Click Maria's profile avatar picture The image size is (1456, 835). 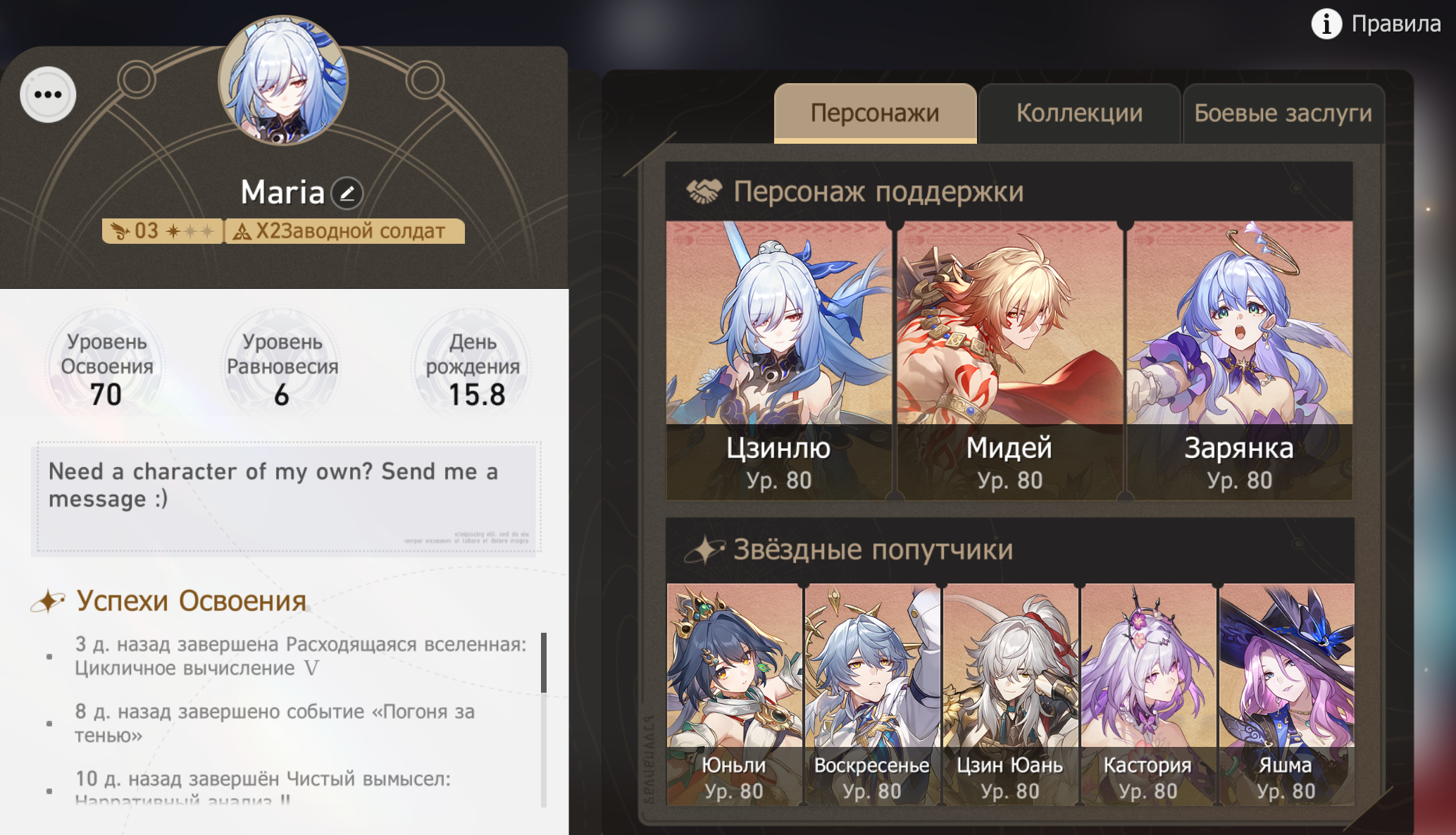[x=283, y=80]
